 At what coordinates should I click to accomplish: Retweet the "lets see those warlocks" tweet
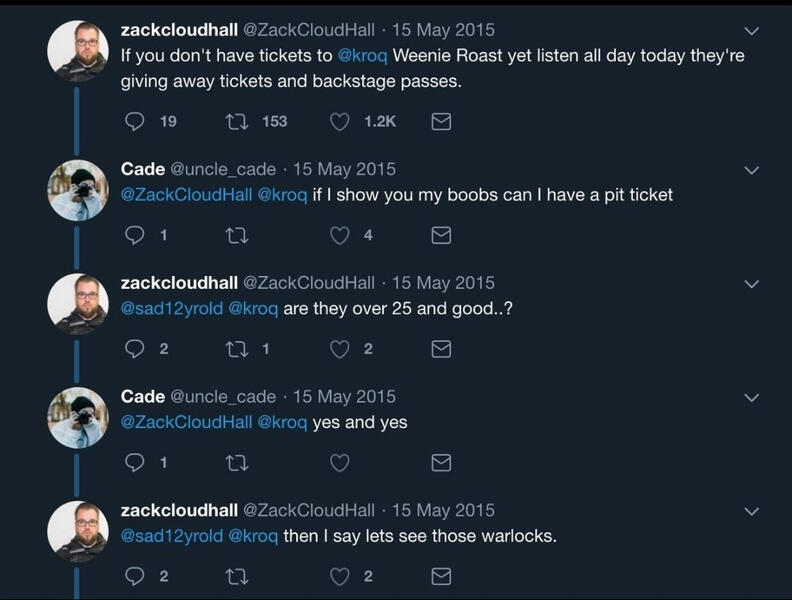[x=238, y=576]
